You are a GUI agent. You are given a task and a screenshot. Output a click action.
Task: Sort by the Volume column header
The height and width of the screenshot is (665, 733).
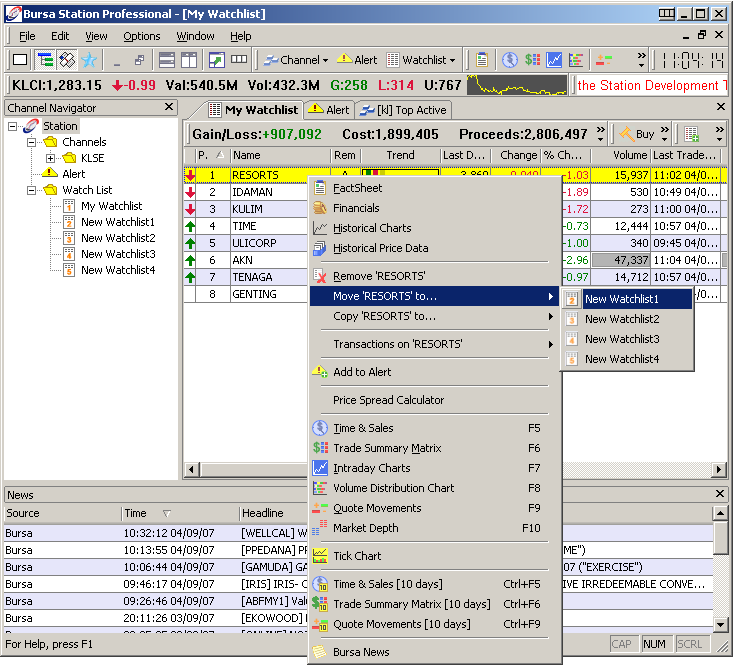[x=620, y=155]
